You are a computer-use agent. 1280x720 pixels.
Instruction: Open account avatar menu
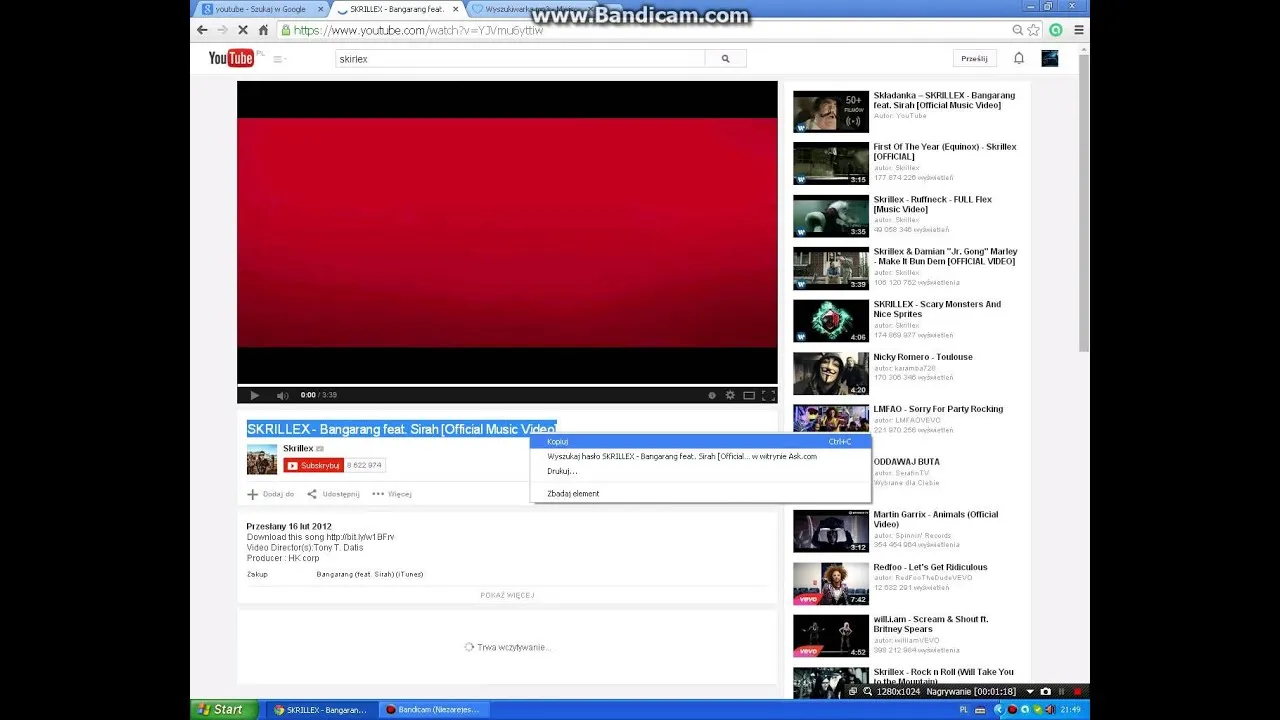1050,58
